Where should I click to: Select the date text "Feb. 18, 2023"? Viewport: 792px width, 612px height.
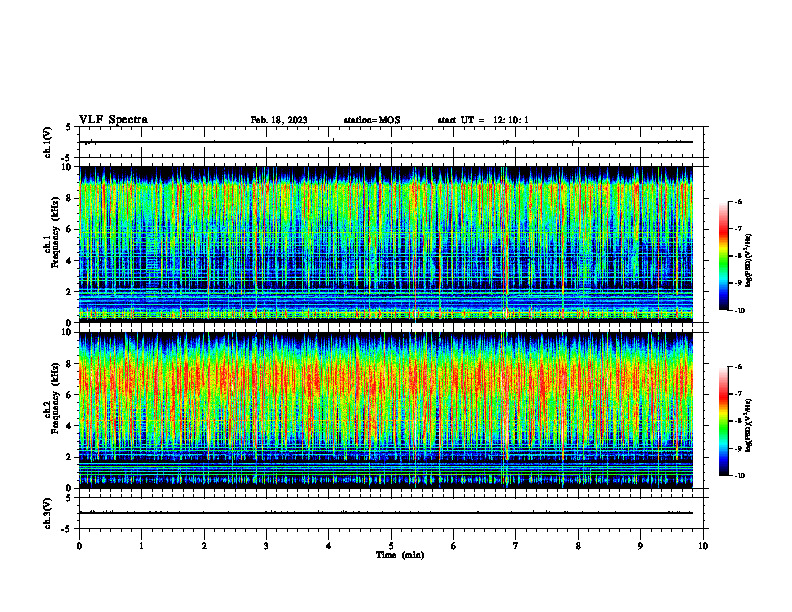click(279, 120)
